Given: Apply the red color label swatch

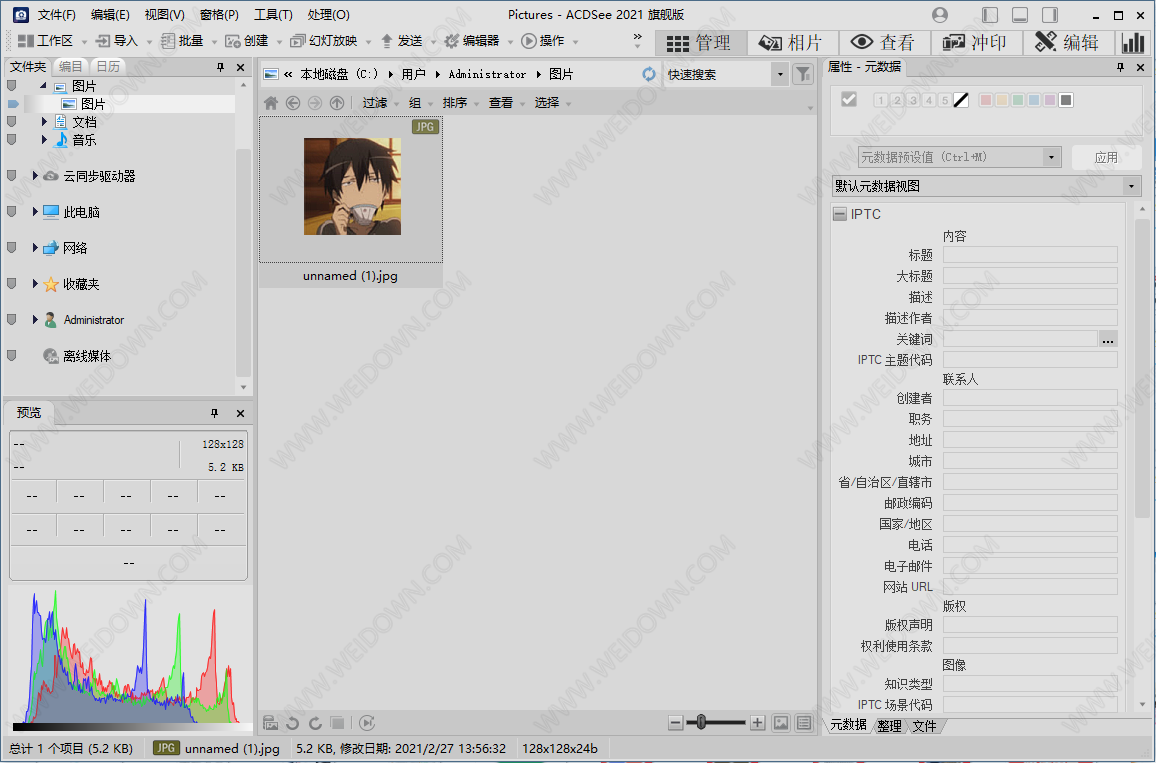Looking at the screenshot, I should tap(986, 100).
